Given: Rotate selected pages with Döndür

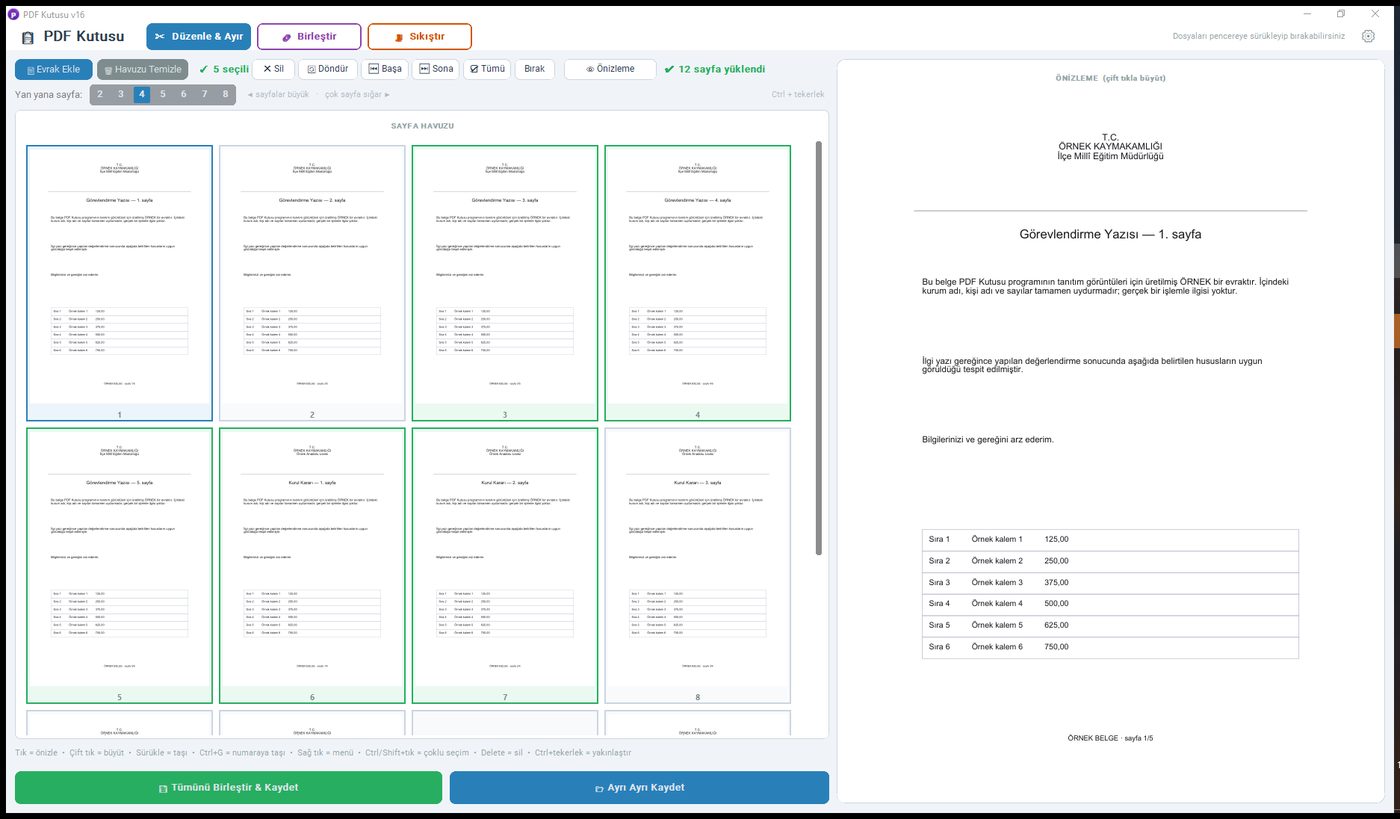Looking at the screenshot, I should coord(328,69).
